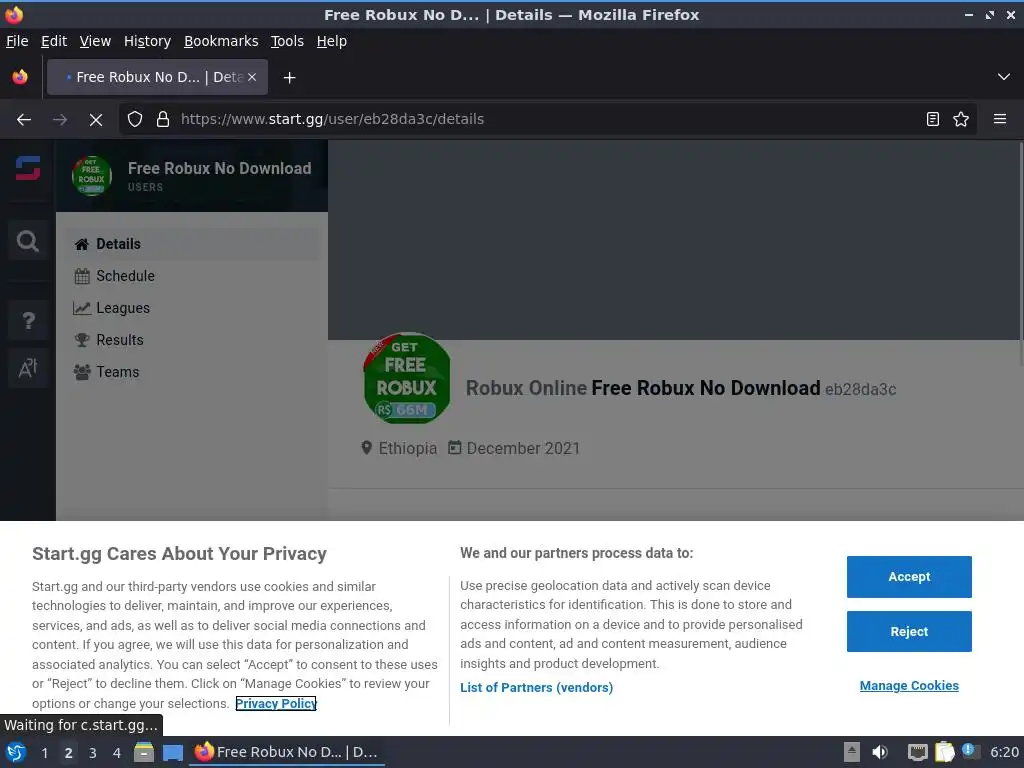This screenshot has width=1024, height=768.
Task: Click the start.gg logo icon in sidebar
Action: (x=27, y=168)
